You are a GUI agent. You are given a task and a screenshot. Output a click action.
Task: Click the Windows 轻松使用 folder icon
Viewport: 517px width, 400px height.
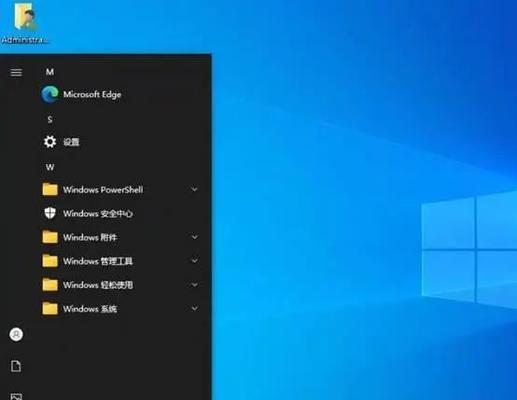tap(50, 285)
